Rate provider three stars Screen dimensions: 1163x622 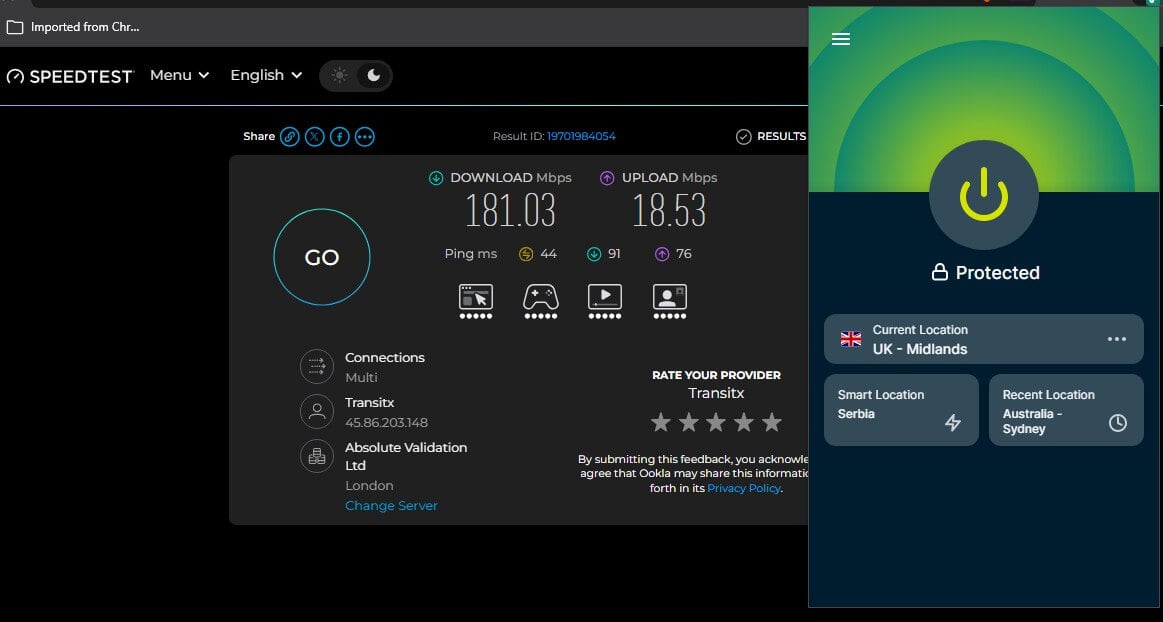(x=716, y=423)
